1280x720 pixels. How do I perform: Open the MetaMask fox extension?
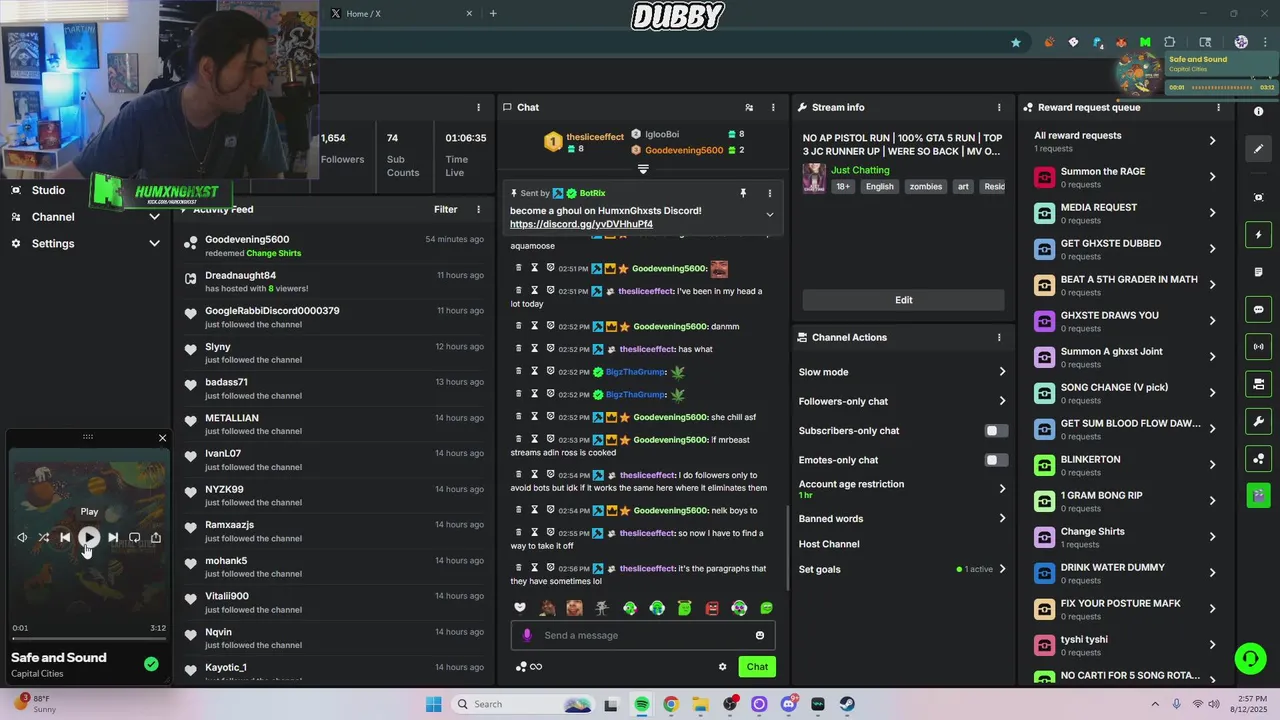pyautogui.click(x=1121, y=42)
